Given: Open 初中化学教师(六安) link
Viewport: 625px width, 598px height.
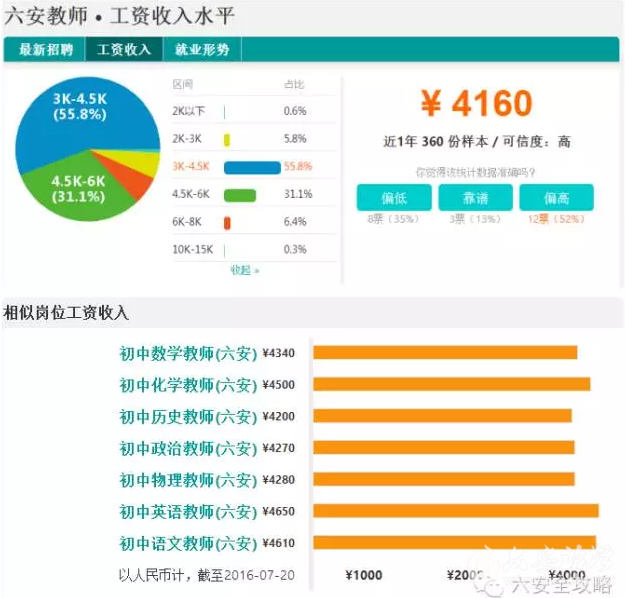Looking at the screenshot, I should 188,385.
